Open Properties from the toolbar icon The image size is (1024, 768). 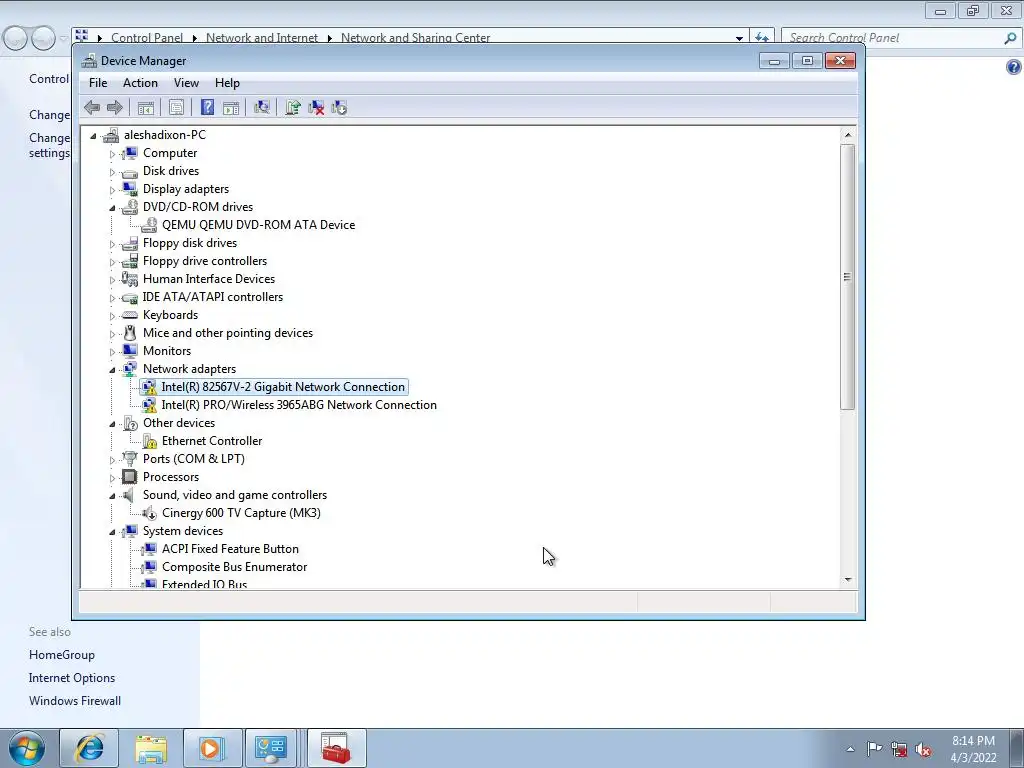(176, 107)
